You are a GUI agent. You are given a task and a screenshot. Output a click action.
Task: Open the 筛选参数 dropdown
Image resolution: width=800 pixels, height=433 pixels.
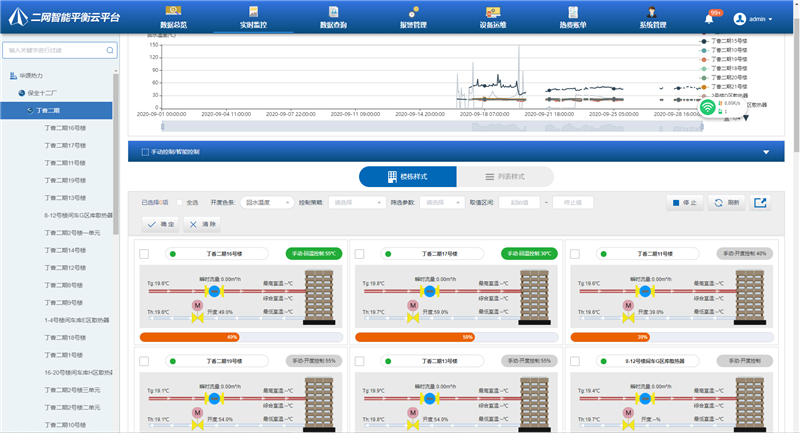tap(442, 202)
